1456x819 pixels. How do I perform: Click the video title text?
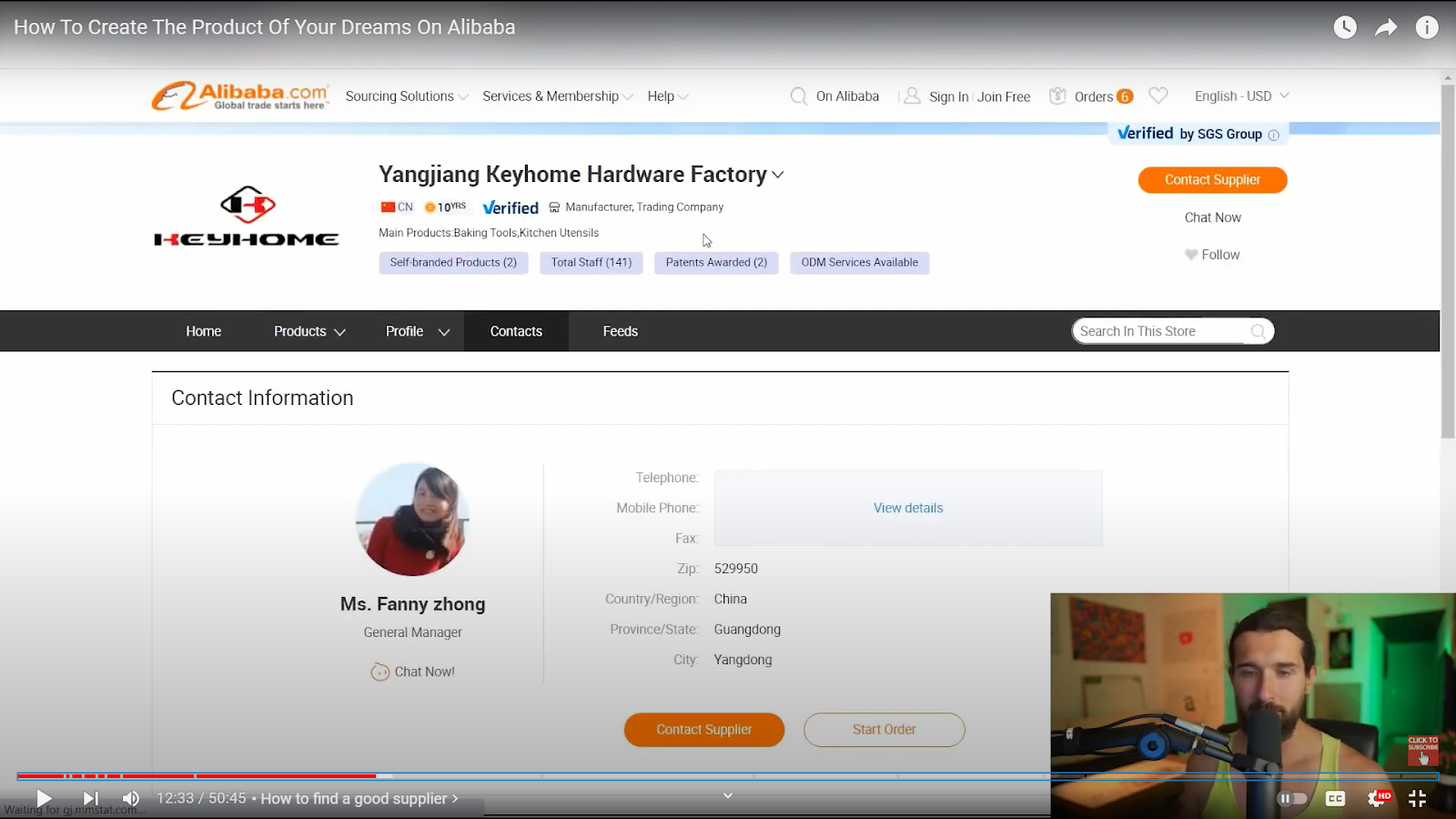point(265,27)
